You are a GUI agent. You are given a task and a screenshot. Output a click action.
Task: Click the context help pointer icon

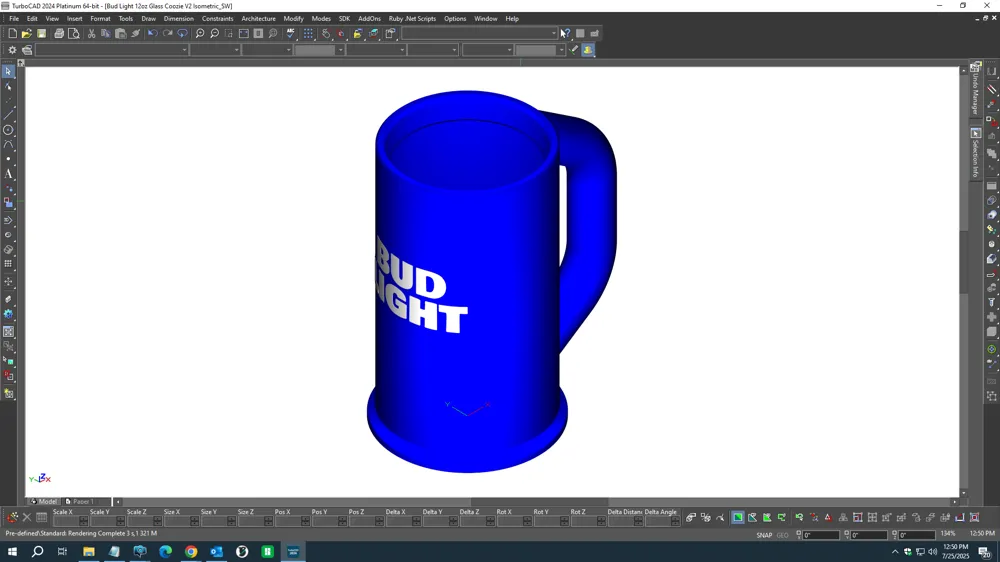[565, 33]
